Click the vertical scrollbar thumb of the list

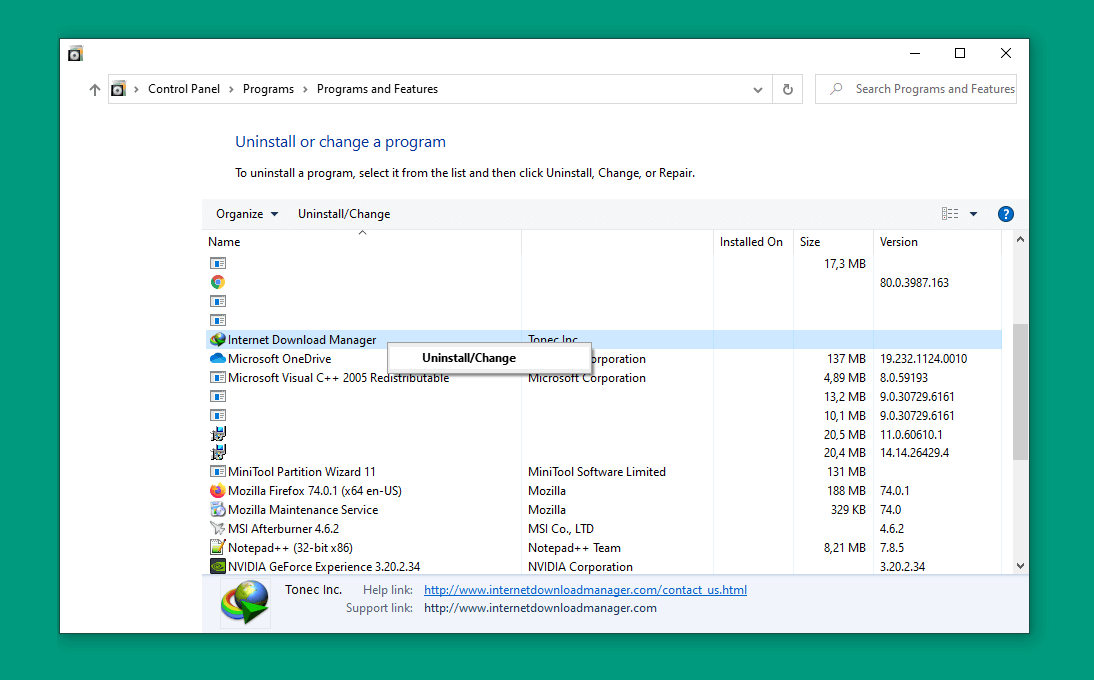point(1020,392)
